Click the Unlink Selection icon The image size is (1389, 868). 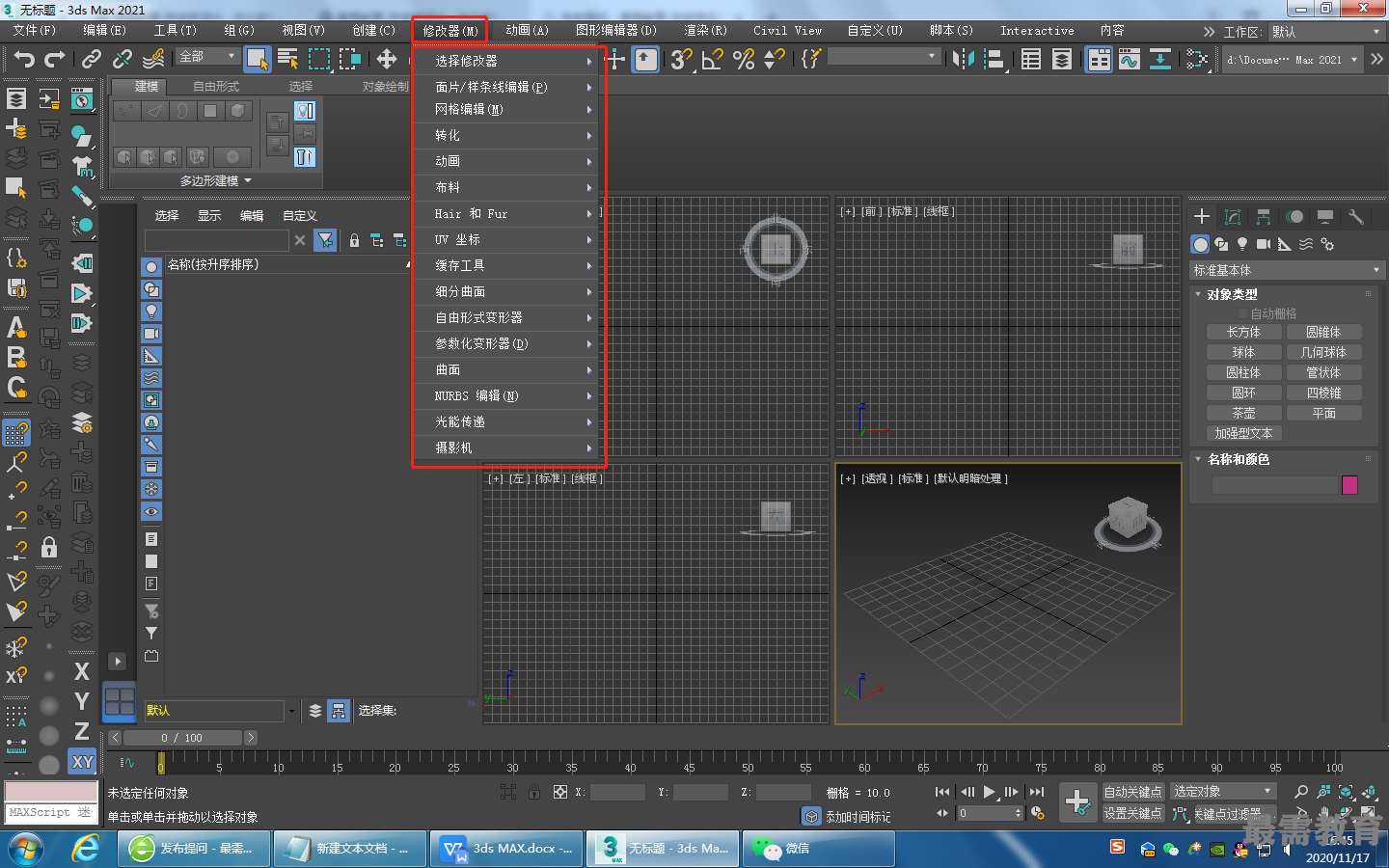tap(123, 60)
